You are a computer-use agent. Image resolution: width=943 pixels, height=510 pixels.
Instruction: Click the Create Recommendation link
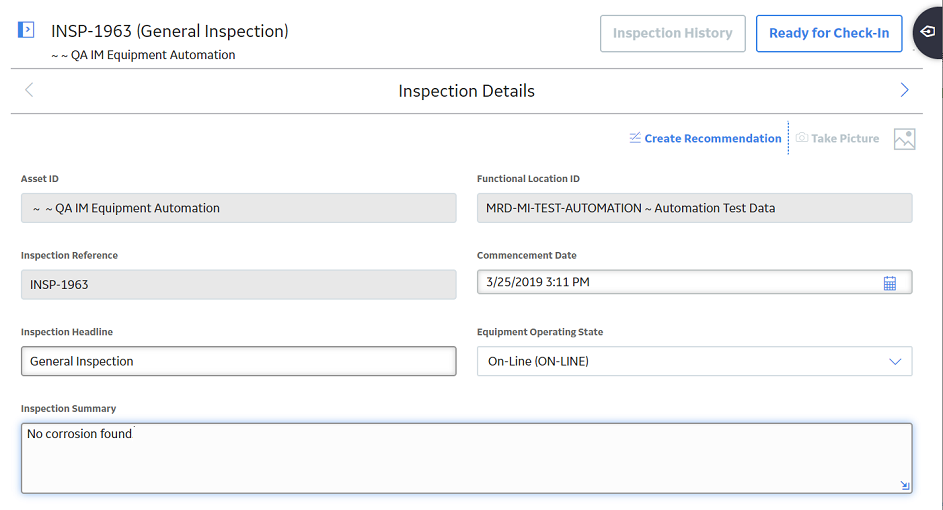(713, 138)
